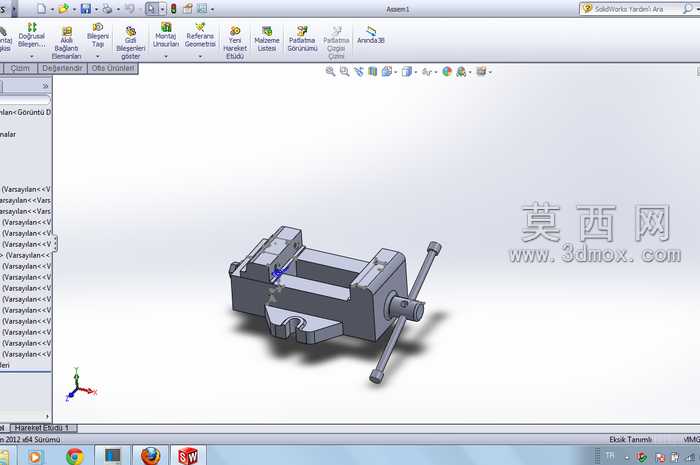Viewport: 700px width, 465px height.
Task: Expand the Bileşeni Taşı dropdown arrow
Action: tap(98, 56)
